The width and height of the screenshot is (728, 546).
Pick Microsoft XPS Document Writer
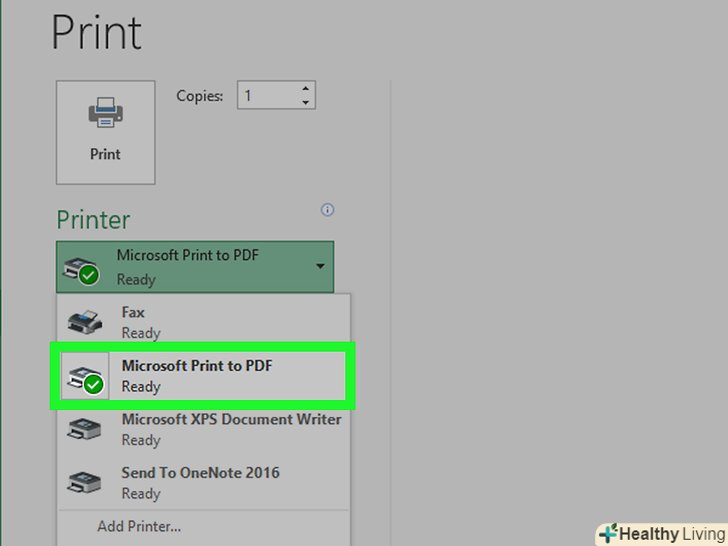[203, 429]
